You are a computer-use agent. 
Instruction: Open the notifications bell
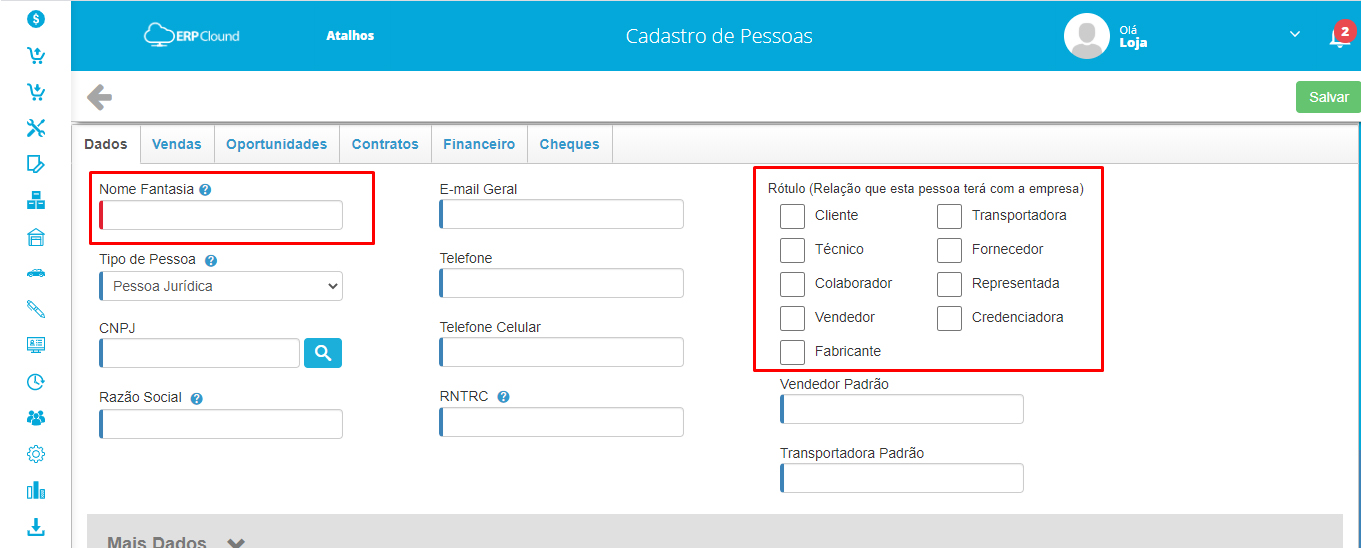click(x=1338, y=37)
